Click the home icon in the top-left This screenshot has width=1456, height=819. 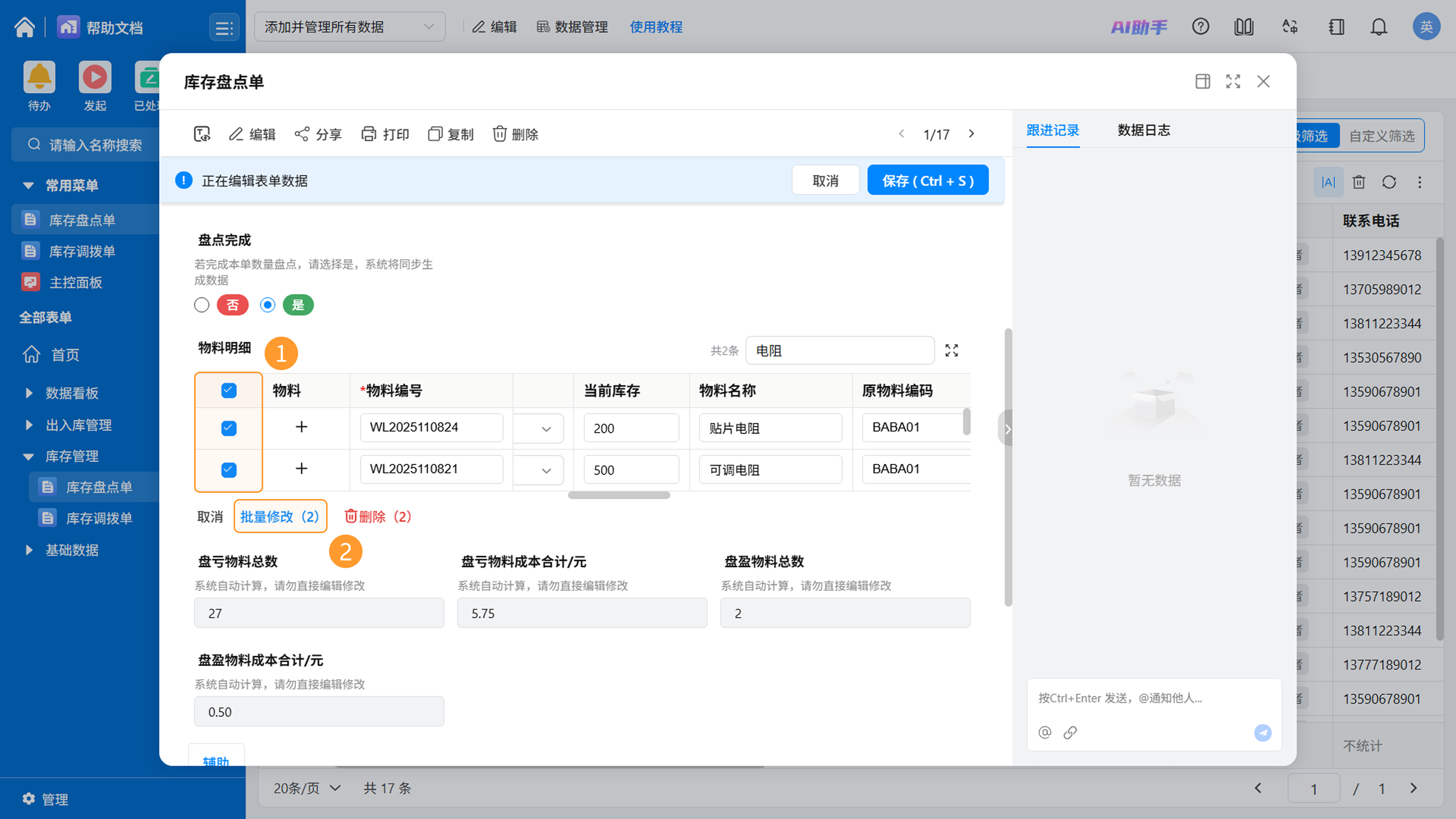pyautogui.click(x=24, y=27)
